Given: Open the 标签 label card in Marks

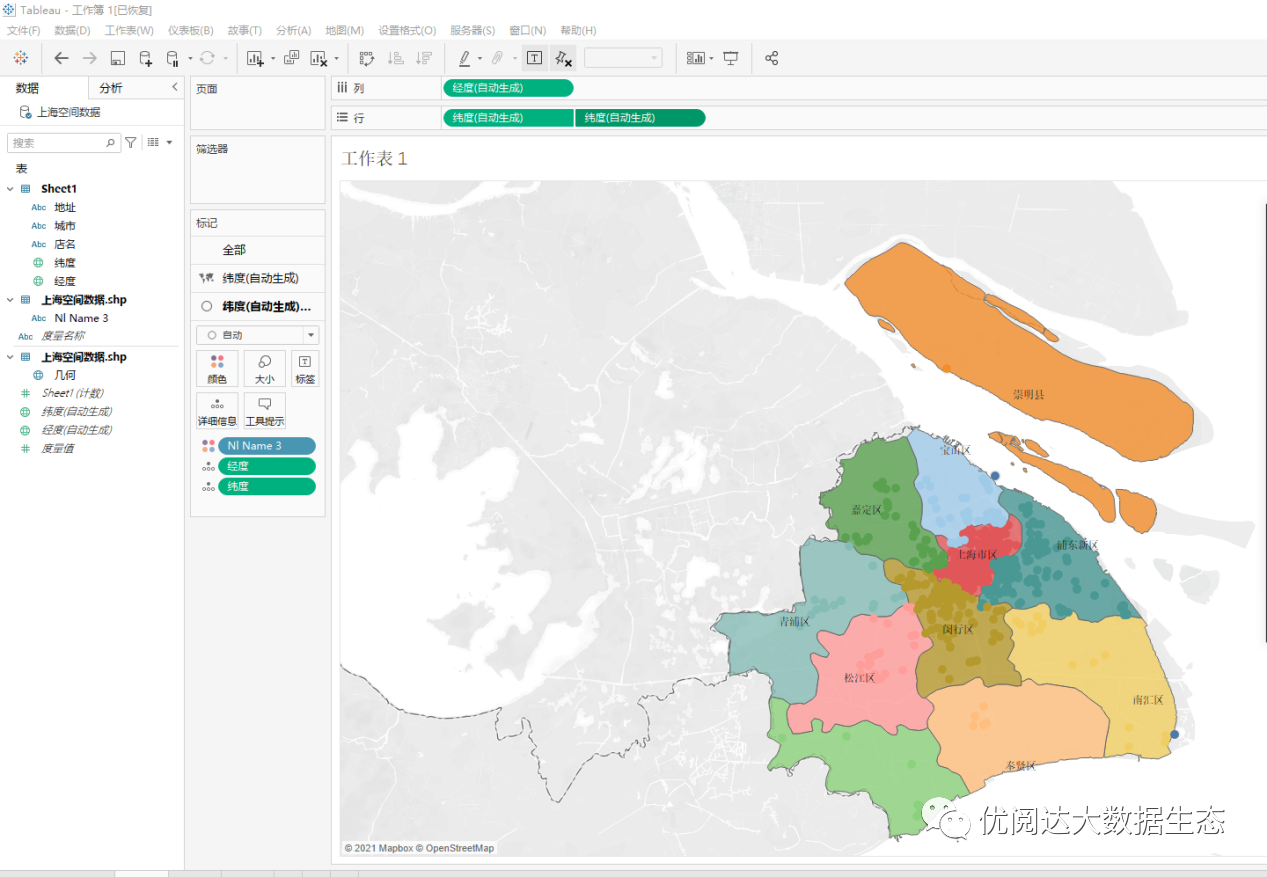Looking at the screenshot, I should pyautogui.click(x=305, y=368).
